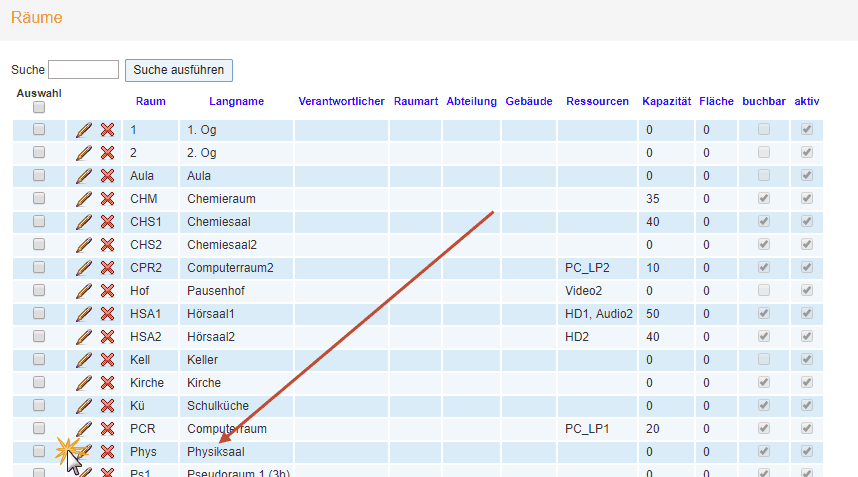
Task: Check the selection box for CHS1
Action: click(x=39, y=222)
